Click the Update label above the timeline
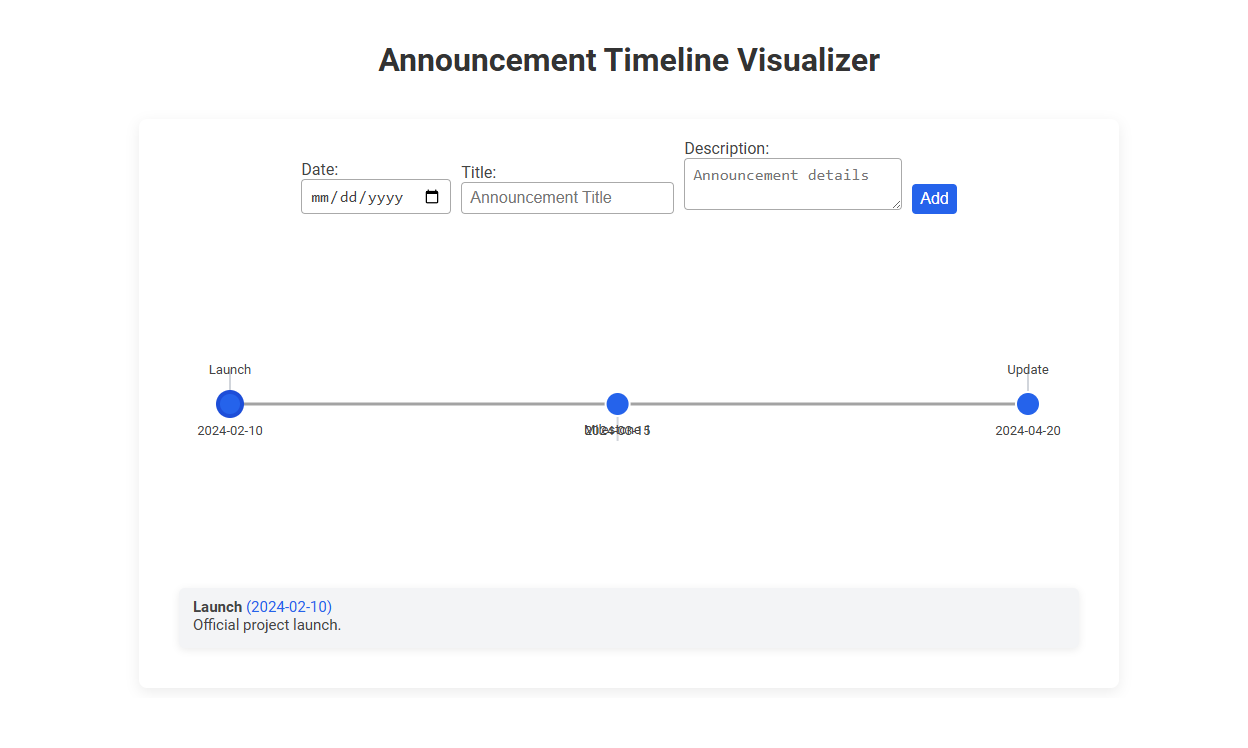Image resolution: width=1248 pixels, height=748 pixels. tap(1028, 369)
